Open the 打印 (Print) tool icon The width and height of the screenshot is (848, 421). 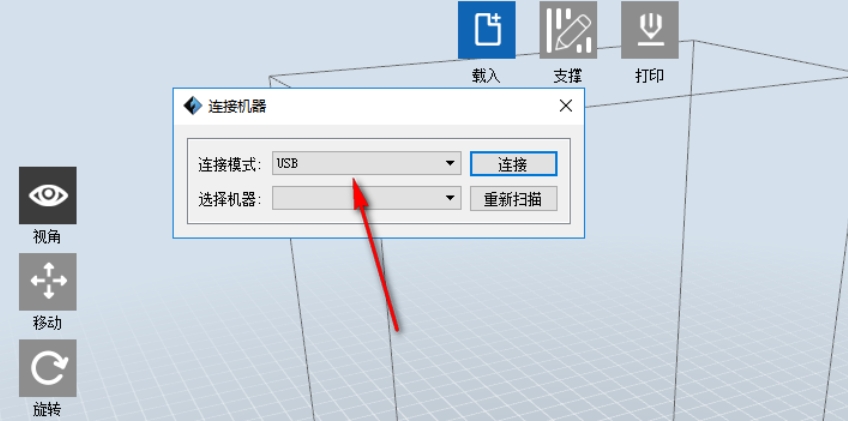click(650, 30)
